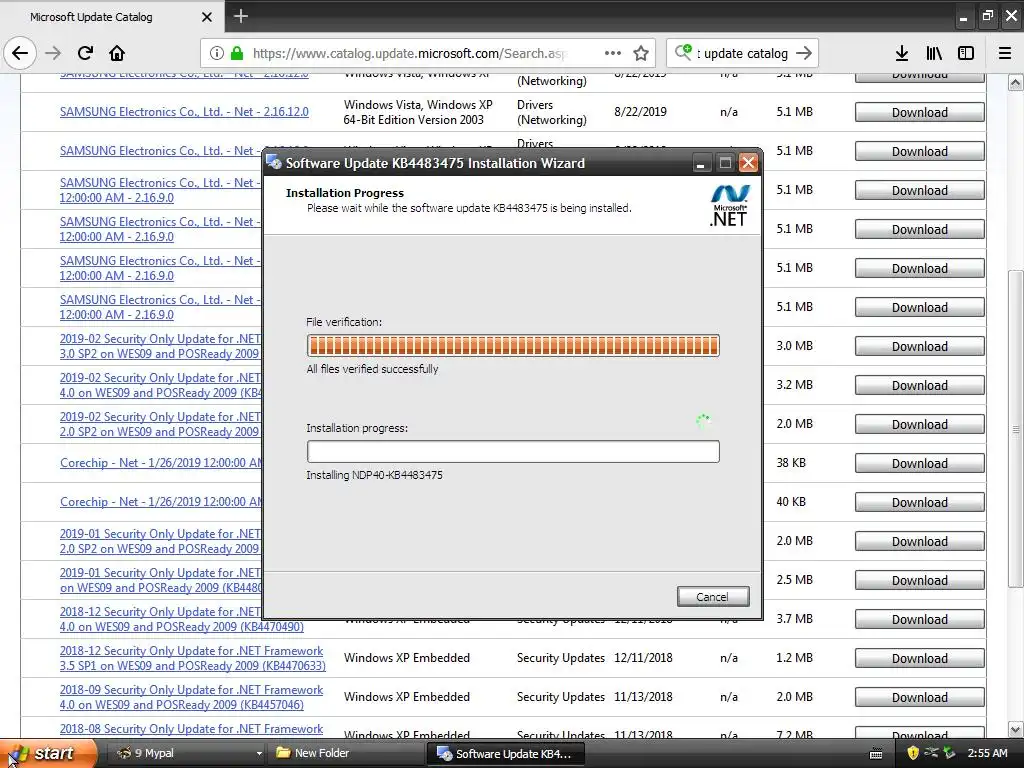Open the home page icon
1024x768 pixels.
[x=117, y=53]
